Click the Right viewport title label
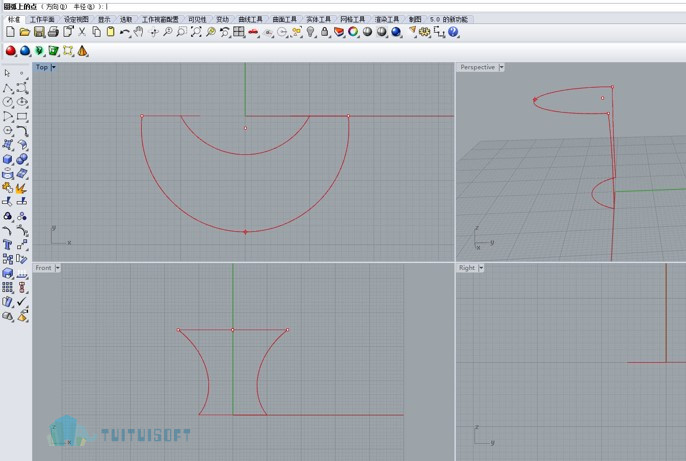This screenshot has height=461, width=686. [467, 268]
